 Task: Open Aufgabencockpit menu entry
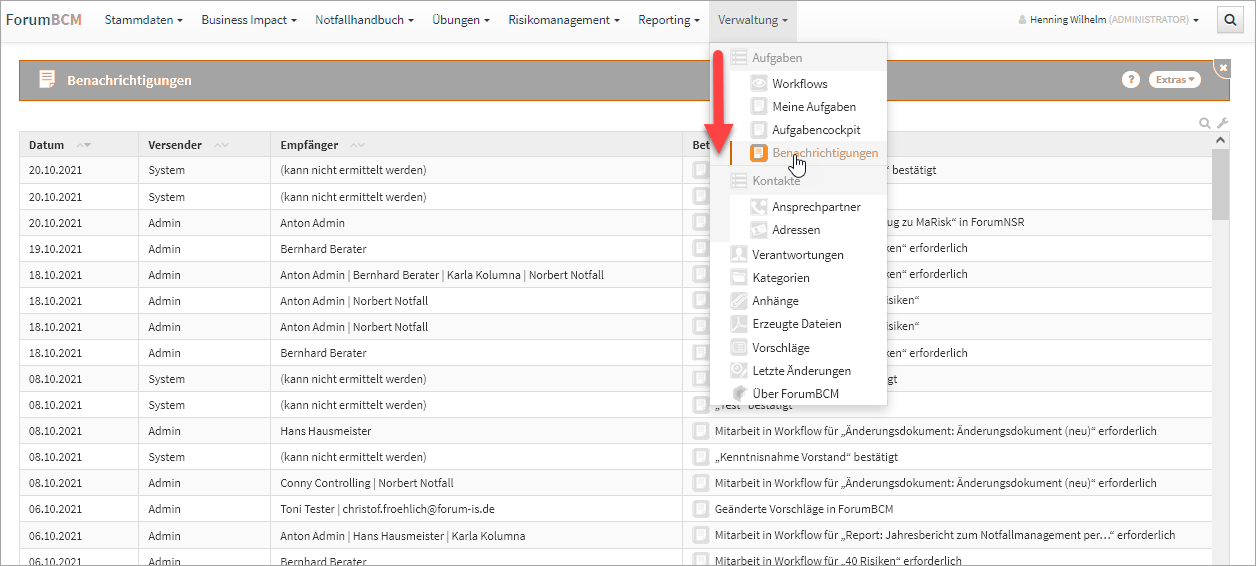point(815,130)
